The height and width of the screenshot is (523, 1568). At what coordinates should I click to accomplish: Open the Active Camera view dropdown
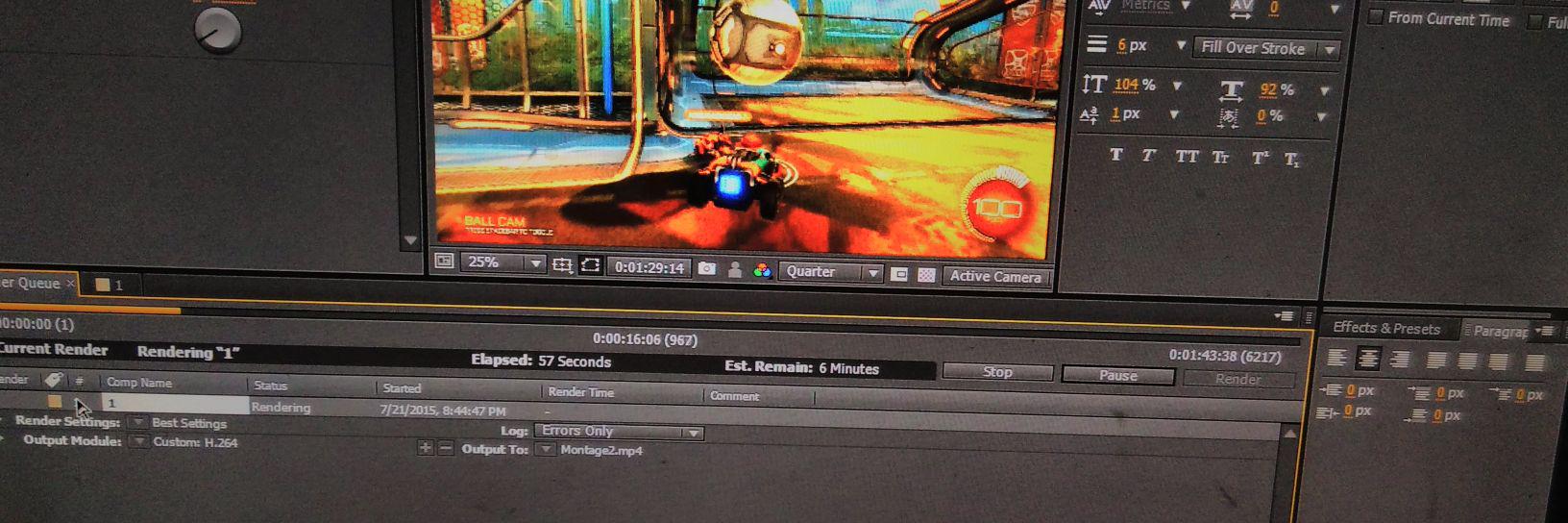tap(995, 277)
